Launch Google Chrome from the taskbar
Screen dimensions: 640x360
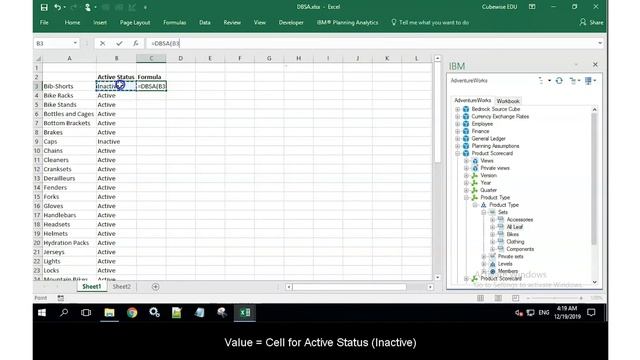click(x=132, y=313)
